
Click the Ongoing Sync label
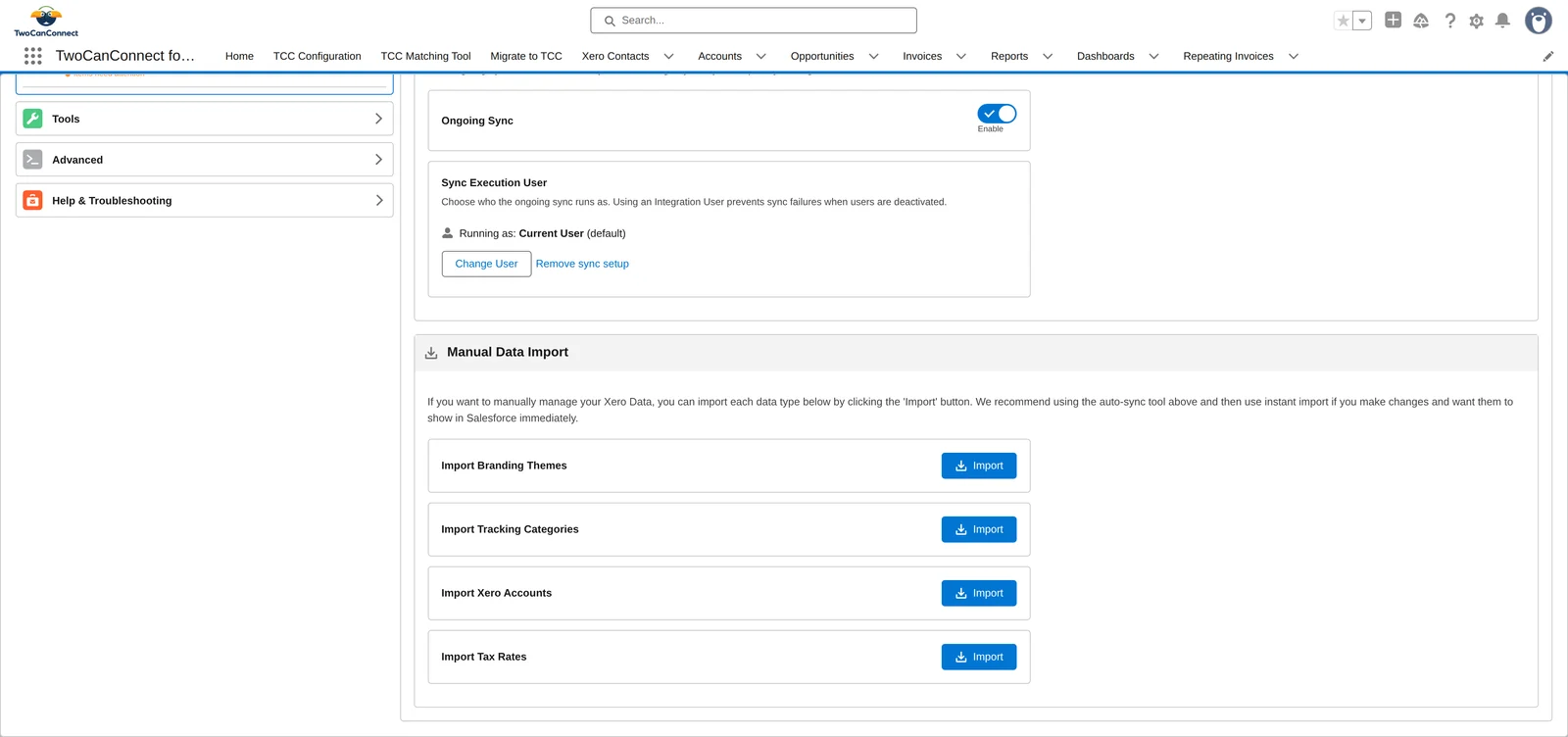tap(477, 121)
